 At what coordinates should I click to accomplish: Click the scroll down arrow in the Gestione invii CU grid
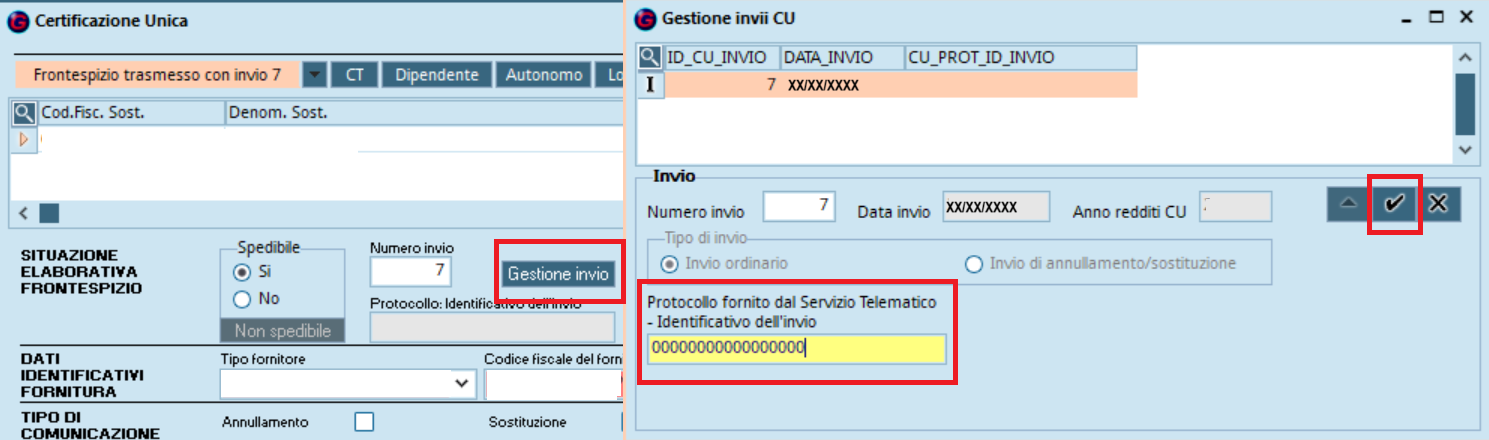point(1465,151)
